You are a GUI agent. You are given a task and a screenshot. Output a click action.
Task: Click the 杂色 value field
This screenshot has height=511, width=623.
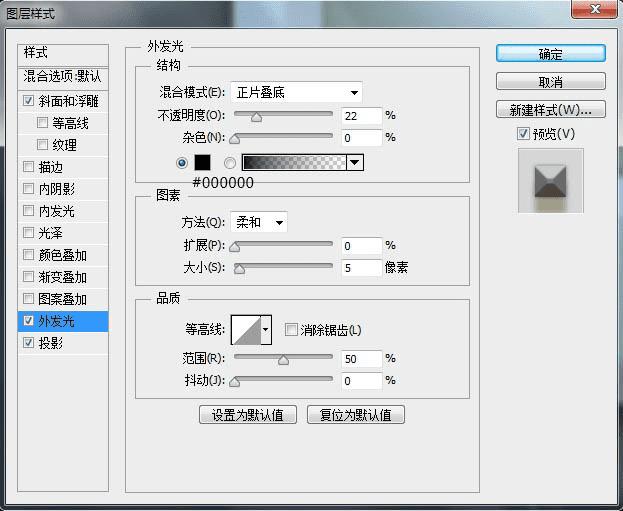362,138
